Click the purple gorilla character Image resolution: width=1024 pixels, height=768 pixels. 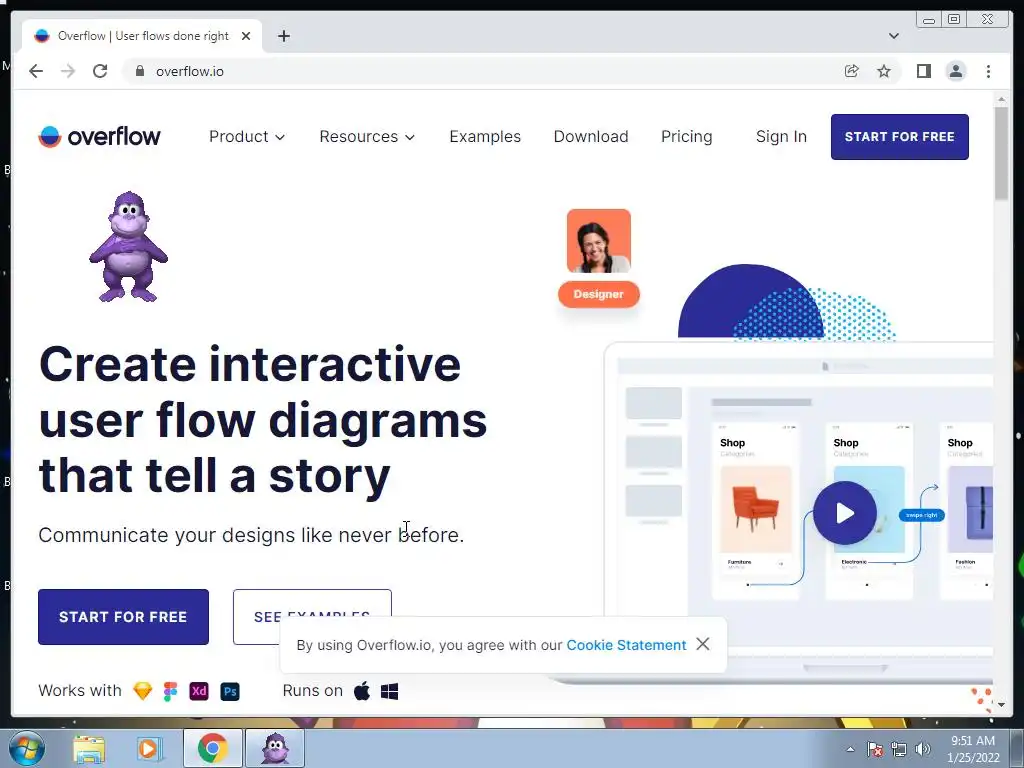pos(129,247)
